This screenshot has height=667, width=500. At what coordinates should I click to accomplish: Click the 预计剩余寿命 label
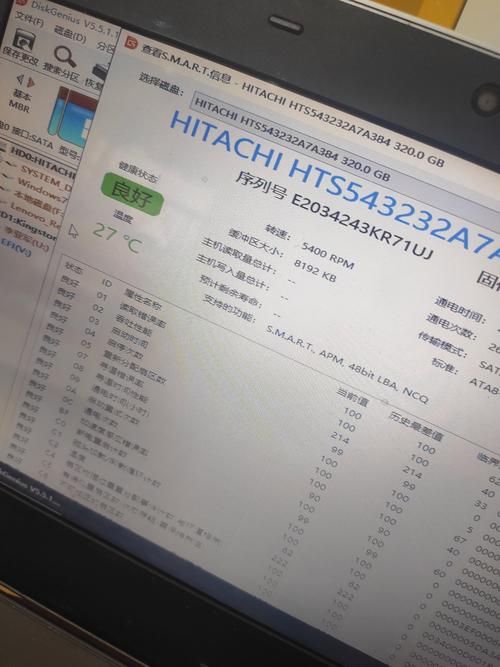(x=230, y=290)
